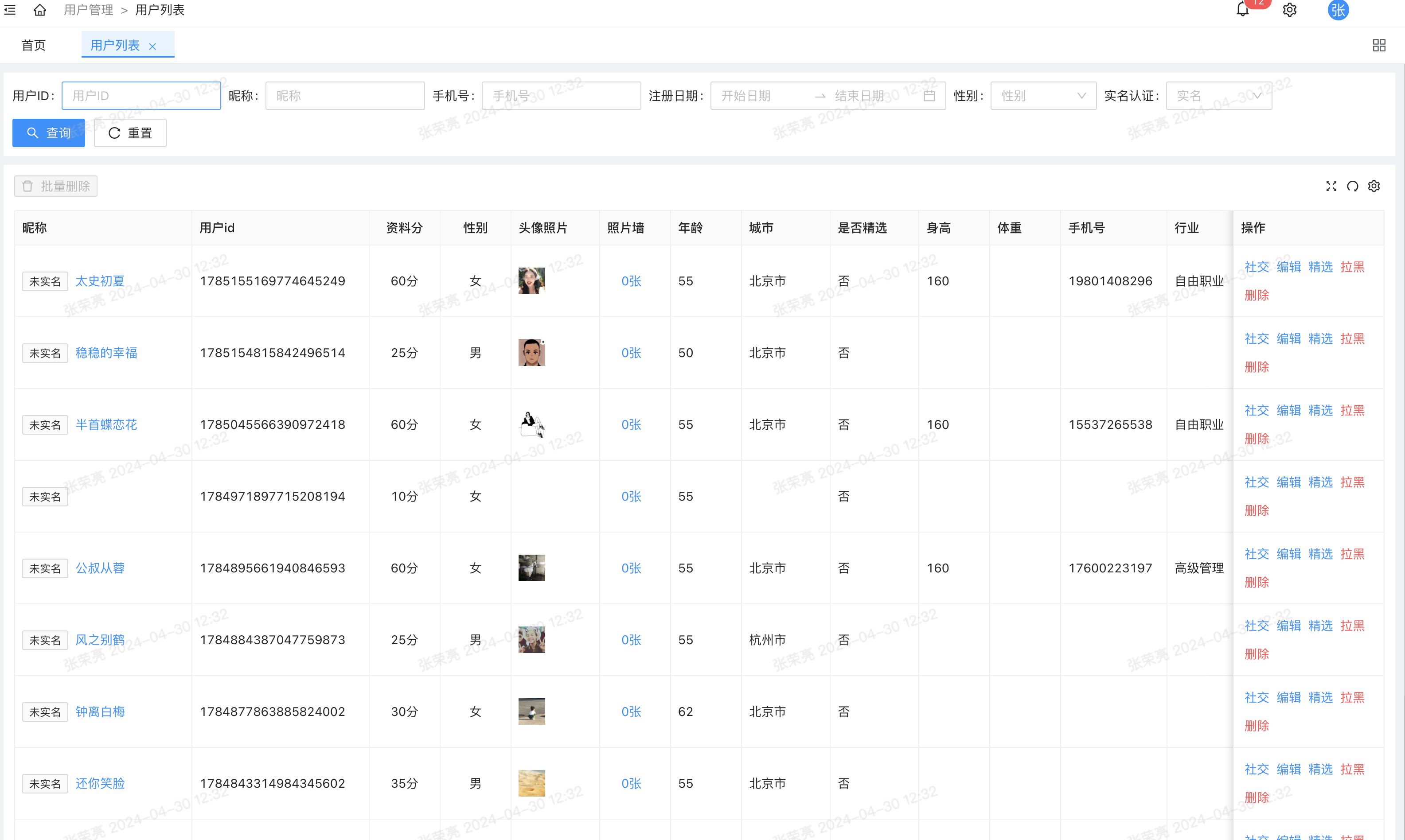Collapse the sidebar menu icon
The width and height of the screenshot is (1405, 840).
[x=10, y=10]
